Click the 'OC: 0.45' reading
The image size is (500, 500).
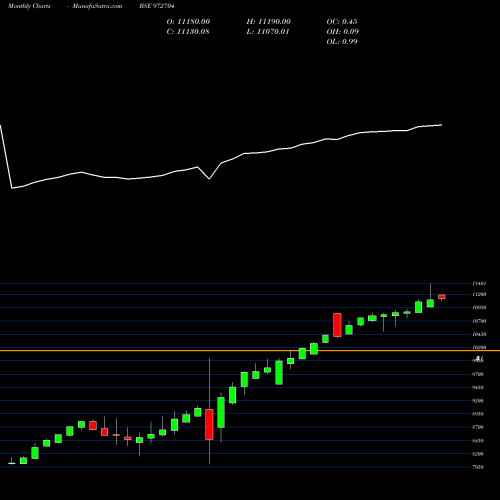pos(342,22)
